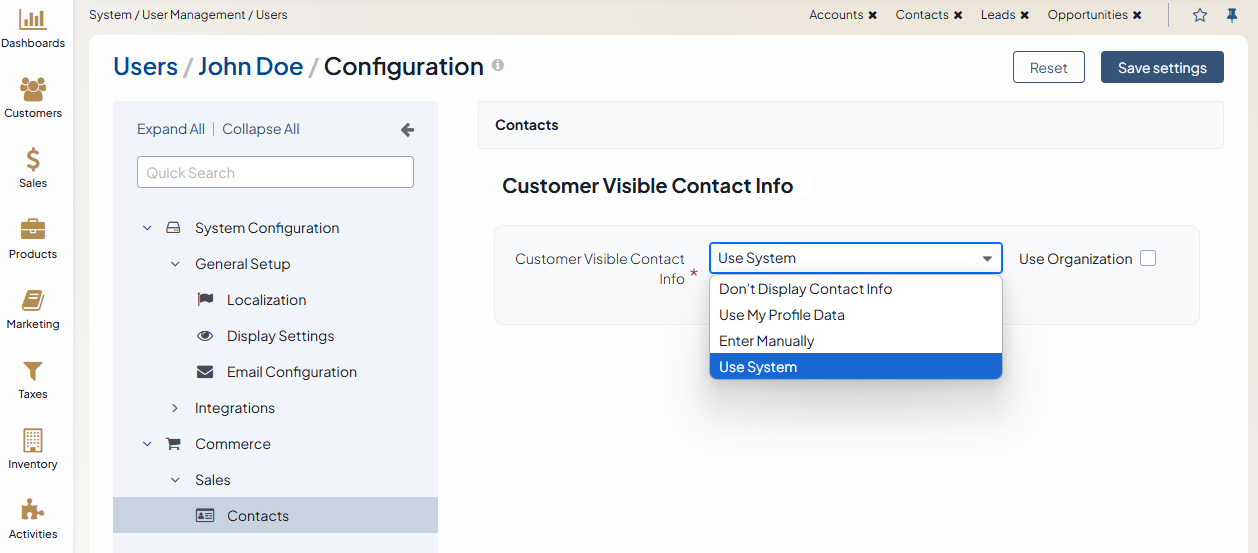
Task: Open Sales dollar icon in sidebar
Action: tap(33, 160)
